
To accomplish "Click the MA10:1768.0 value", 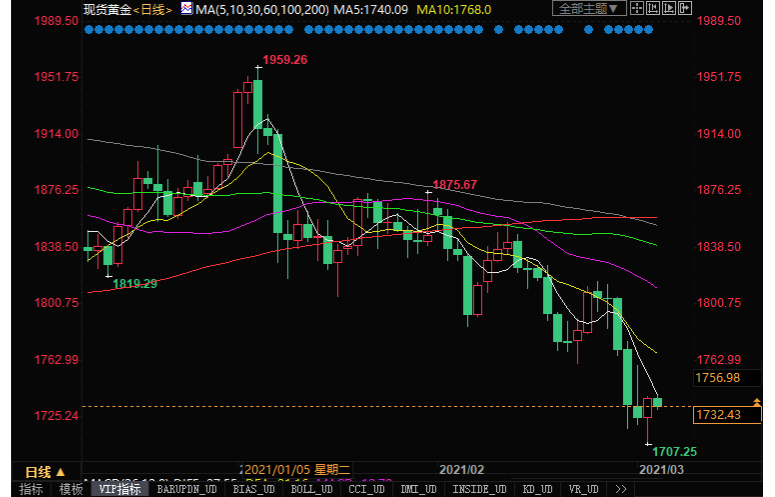I will [454, 9].
